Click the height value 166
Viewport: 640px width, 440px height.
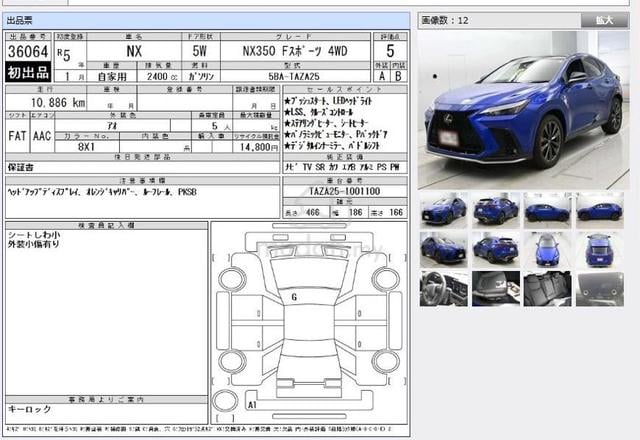coord(396,212)
